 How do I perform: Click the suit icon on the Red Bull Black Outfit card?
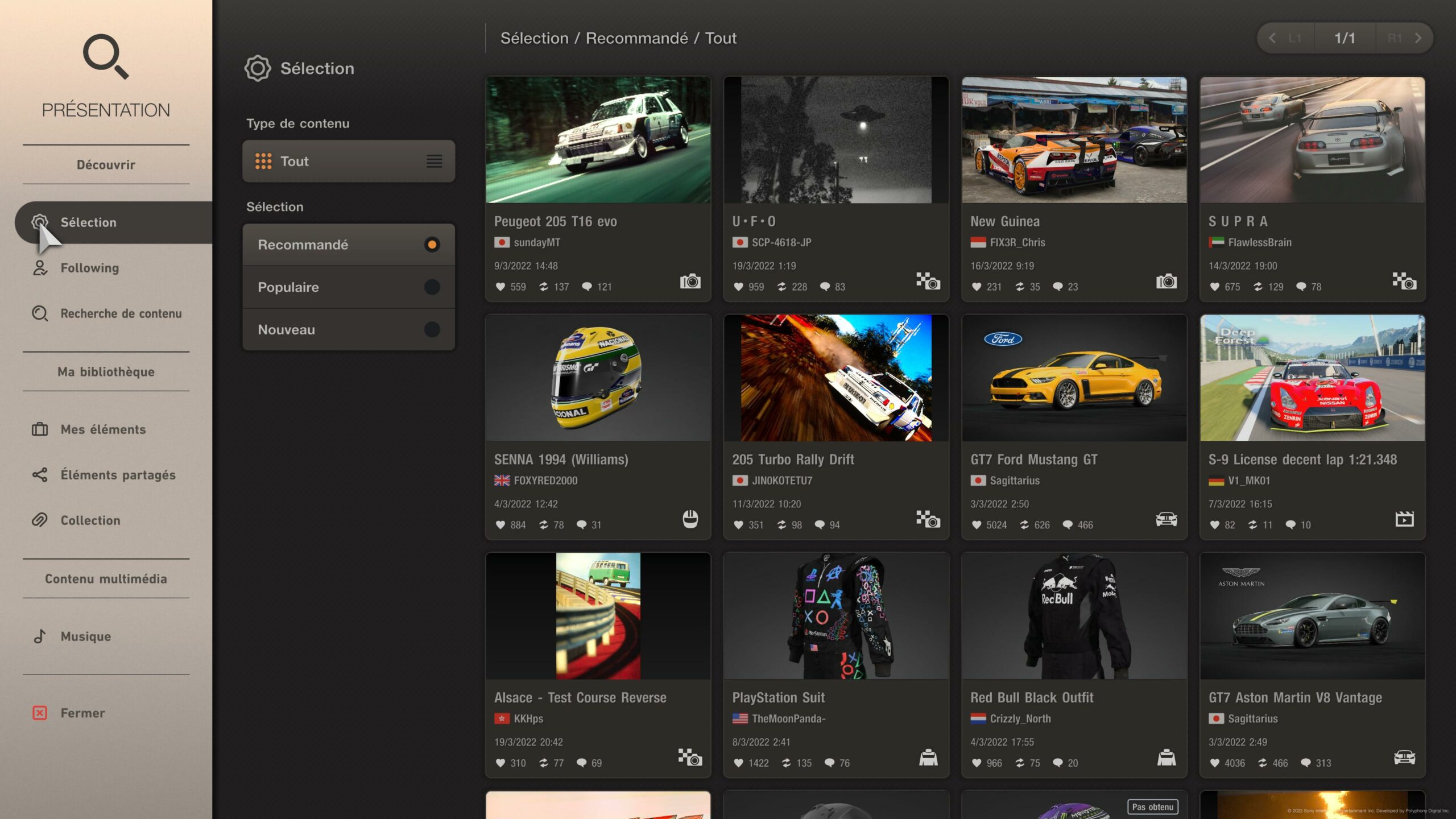(1167, 758)
